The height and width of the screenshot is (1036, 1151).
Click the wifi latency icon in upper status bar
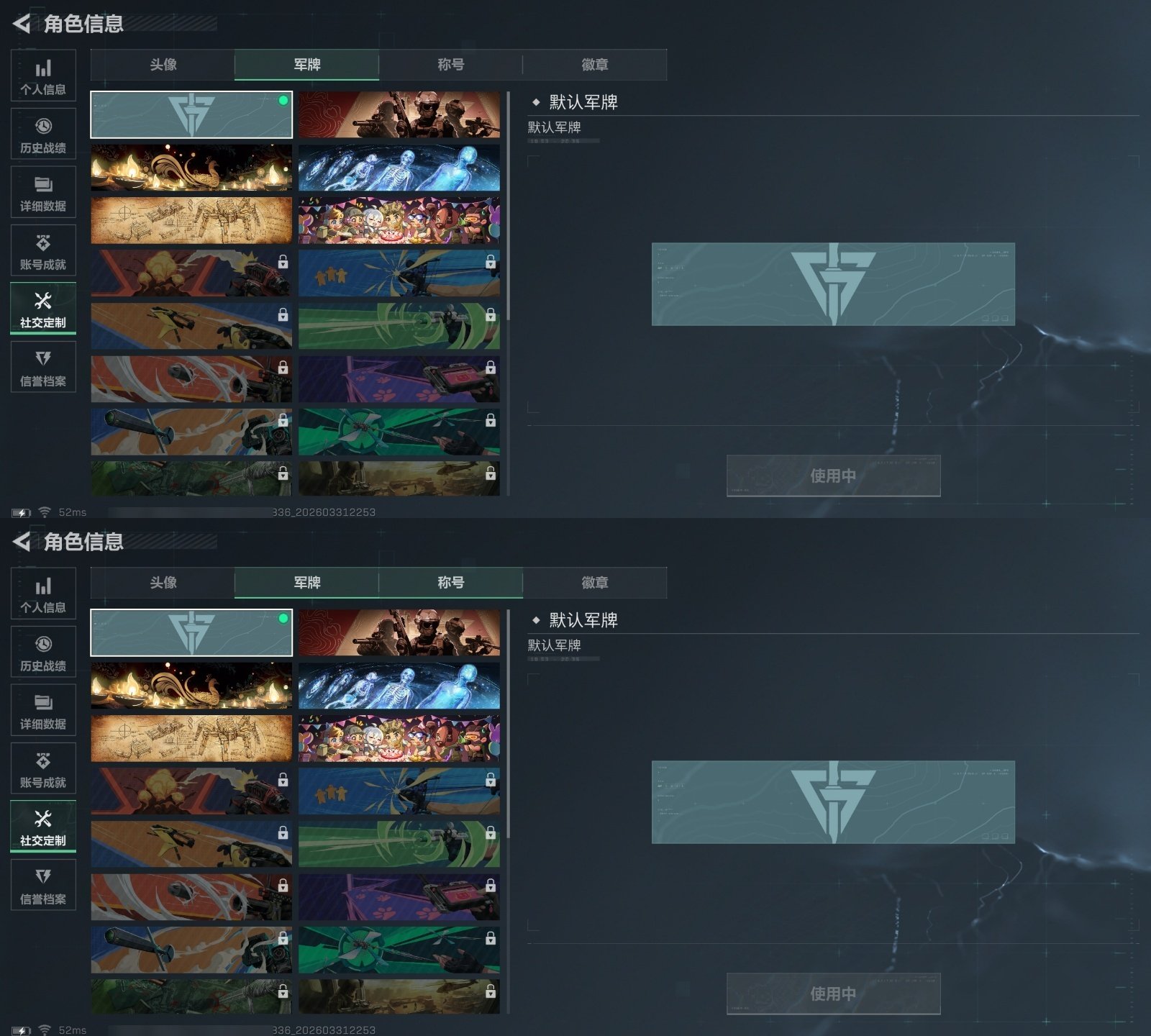[45, 512]
